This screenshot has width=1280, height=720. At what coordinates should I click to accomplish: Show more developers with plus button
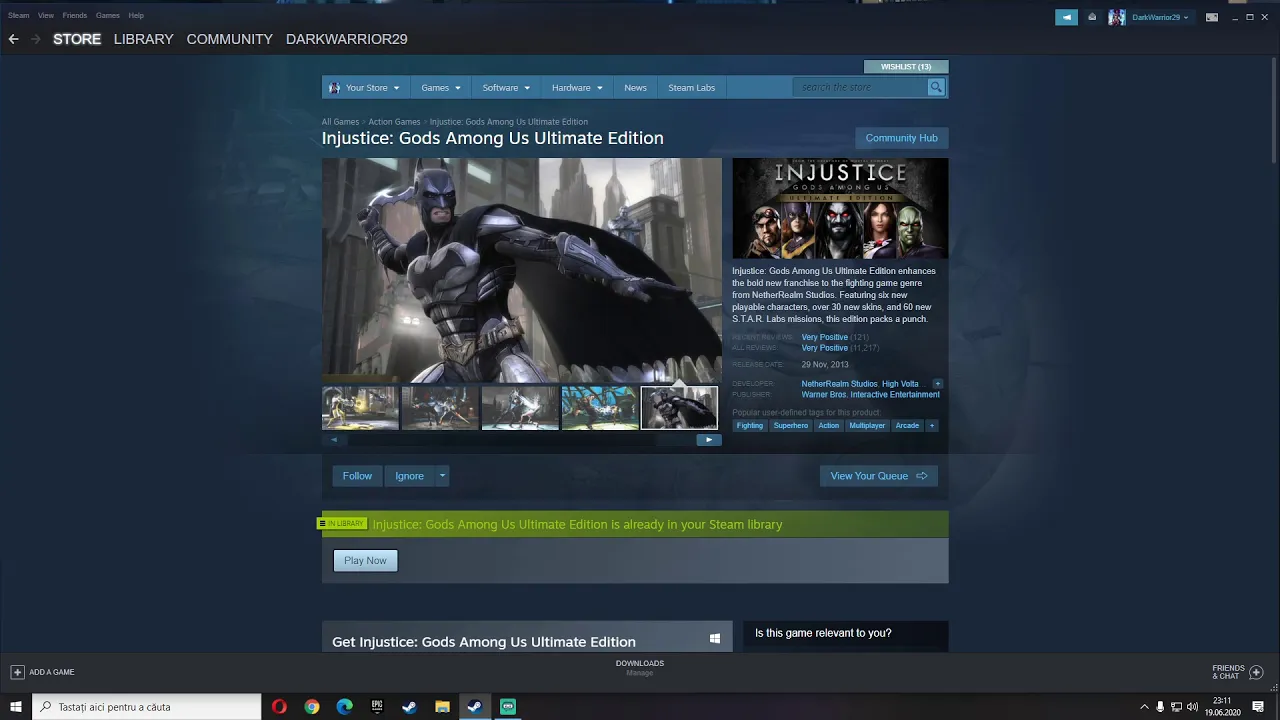[x=937, y=384]
